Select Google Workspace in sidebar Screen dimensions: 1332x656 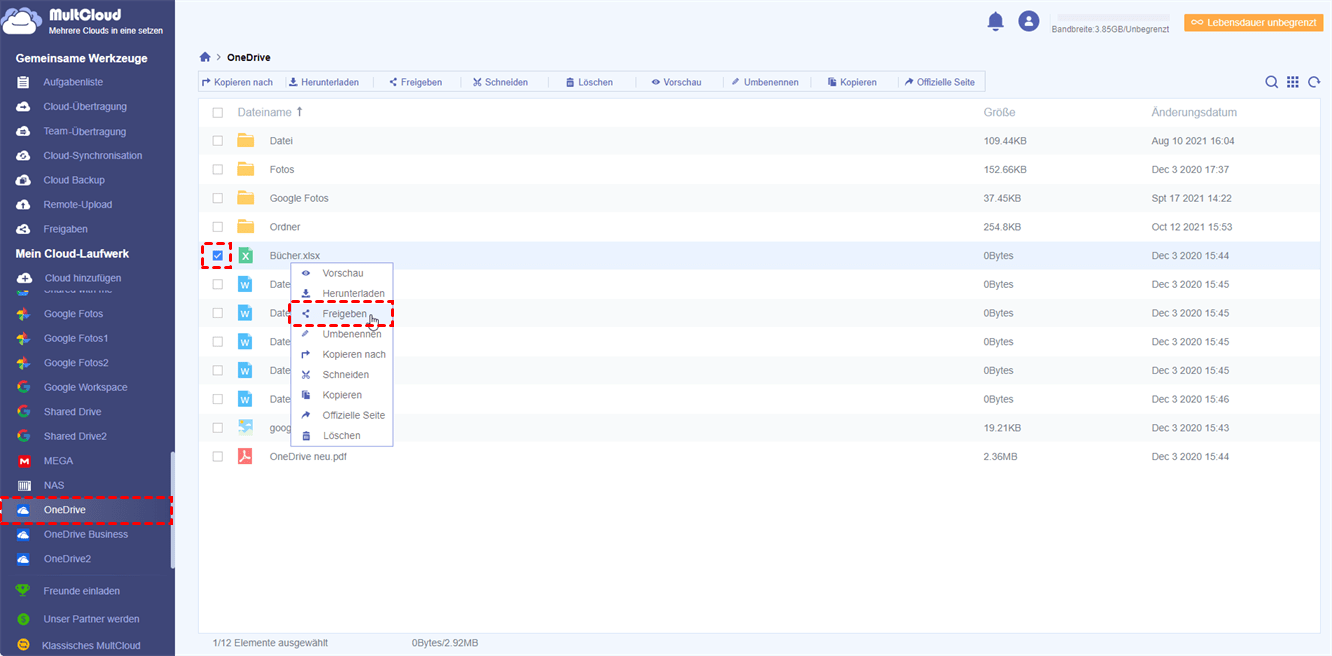tap(85, 387)
